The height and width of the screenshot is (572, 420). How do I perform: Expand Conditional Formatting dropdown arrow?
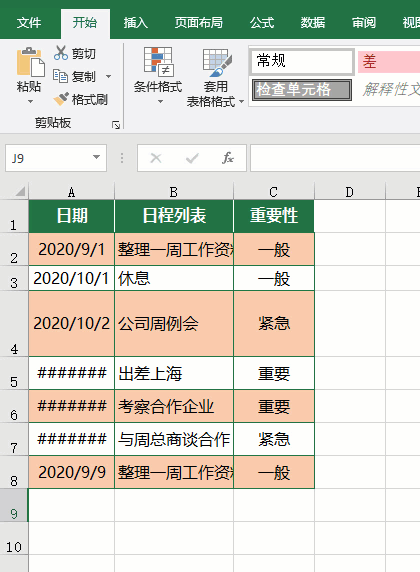click(x=160, y=102)
